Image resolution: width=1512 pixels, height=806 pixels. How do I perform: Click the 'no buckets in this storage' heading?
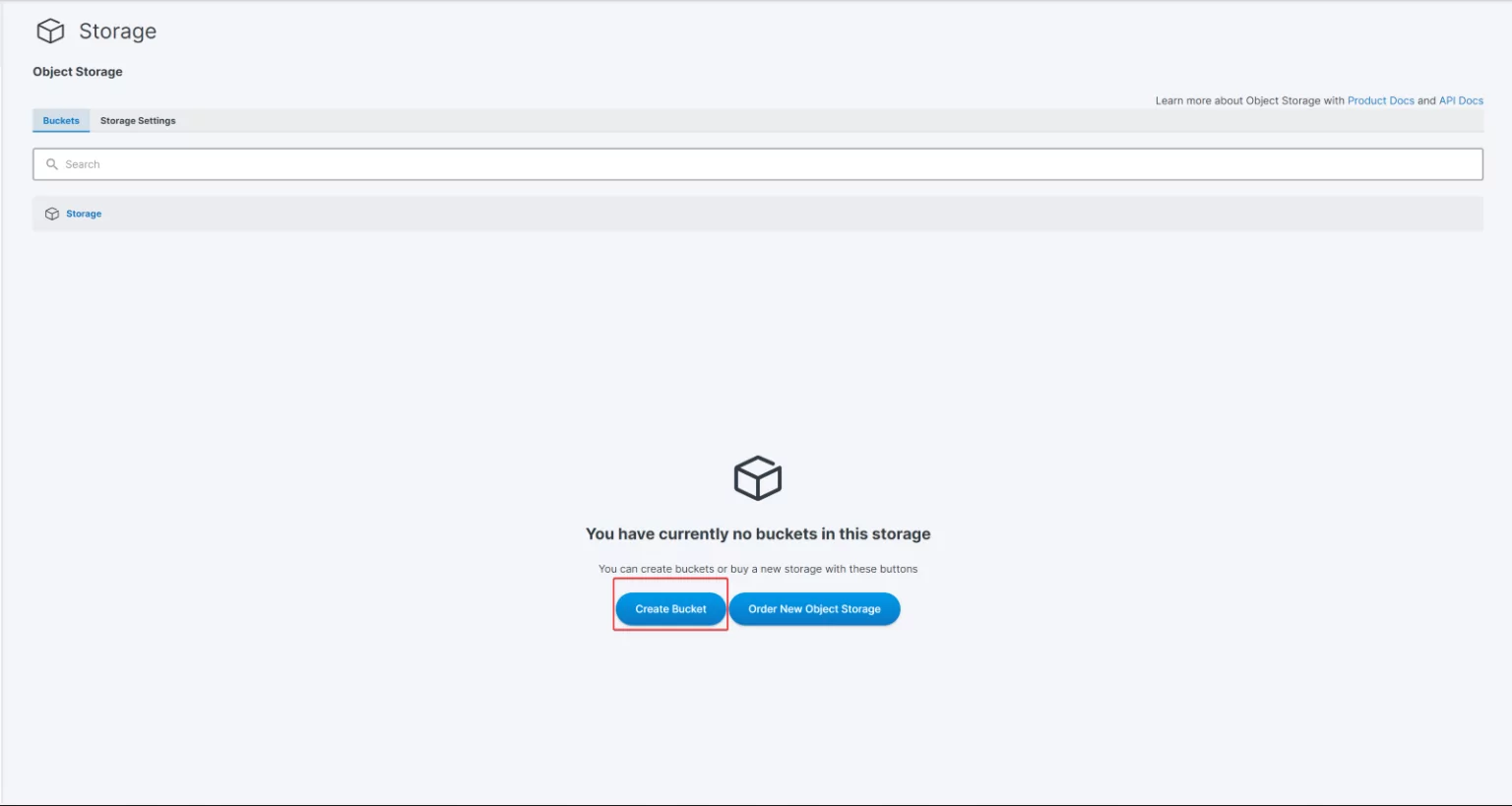[757, 534]
